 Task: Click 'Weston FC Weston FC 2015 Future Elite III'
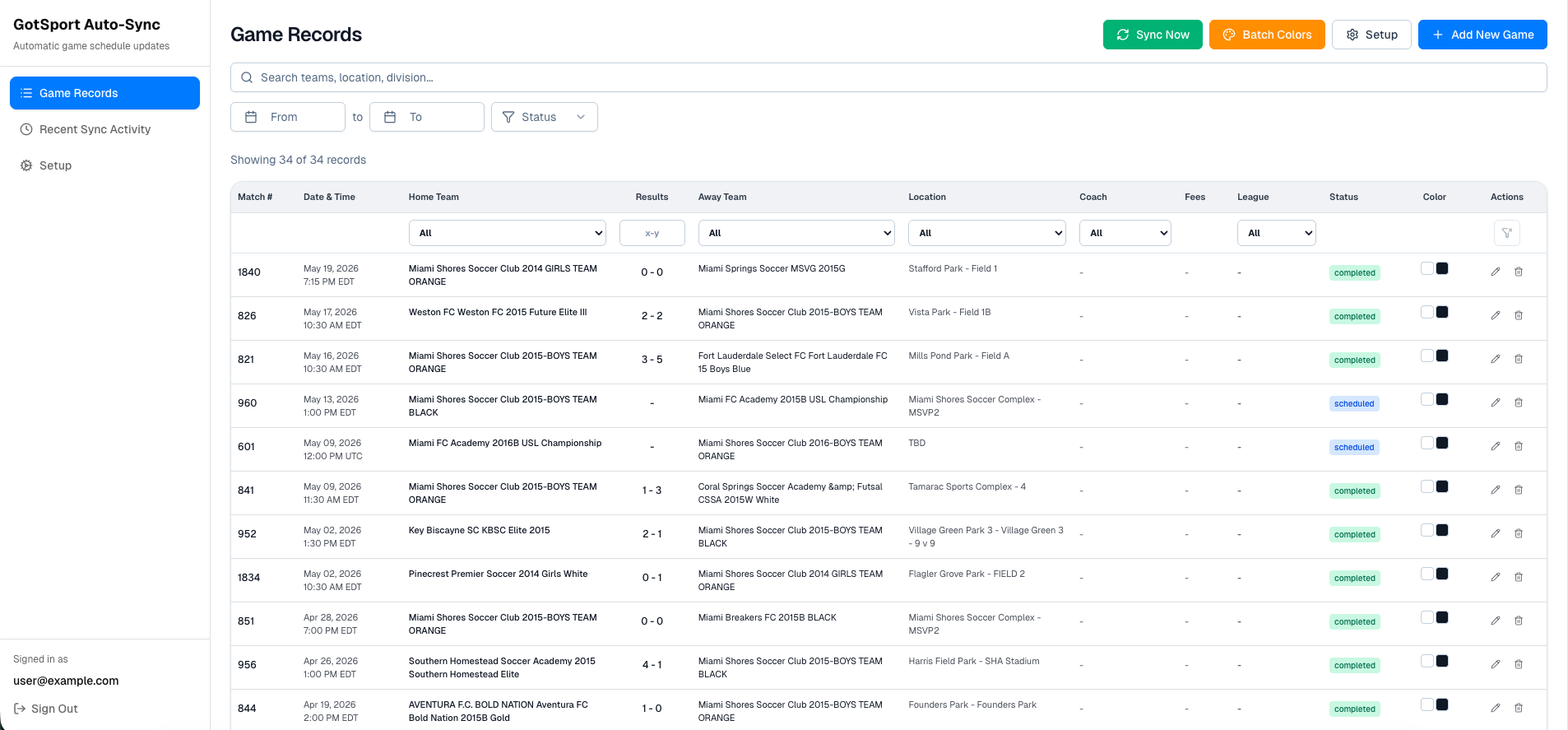(498, 312)
